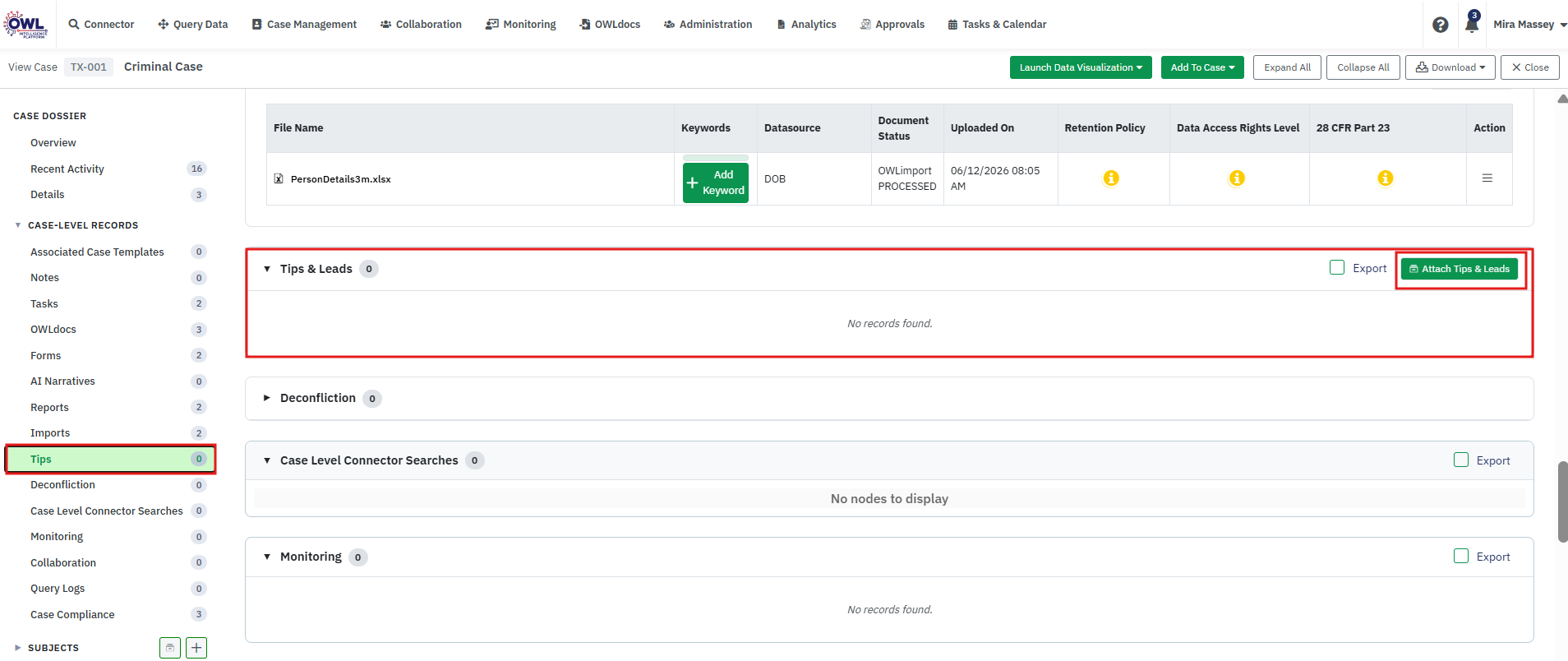Open the notifications bell icon
Screen dimensions: 1568x661
pyautogui.click(x=1472, y=24)
